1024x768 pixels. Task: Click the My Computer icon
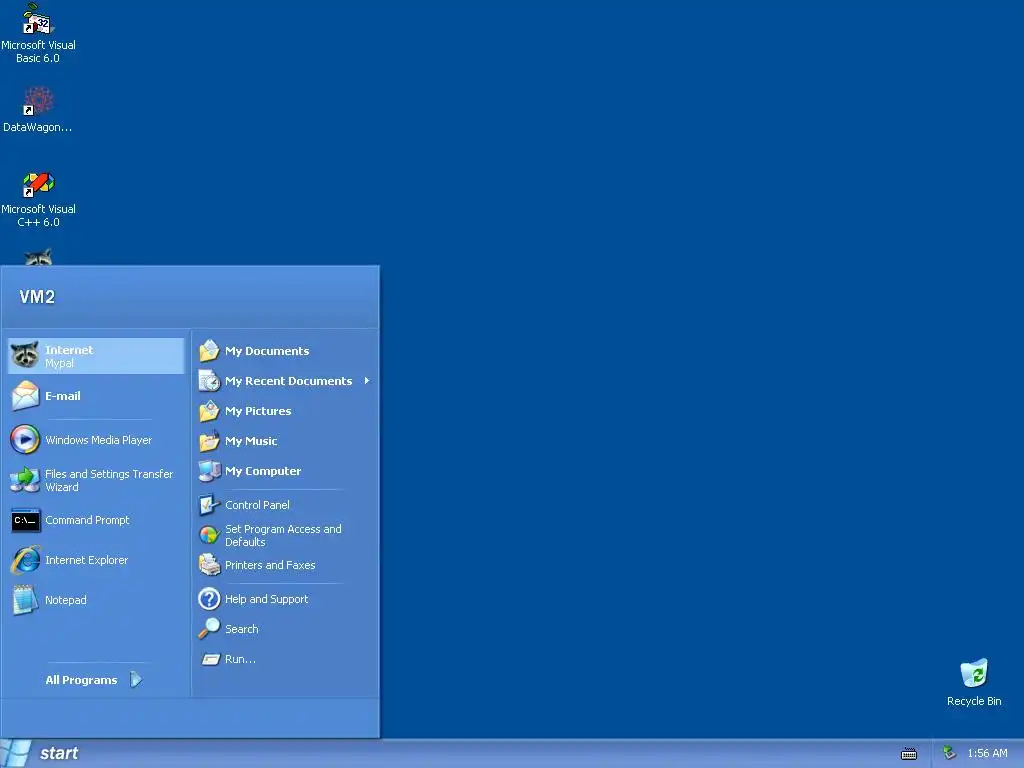pos(209,471)
